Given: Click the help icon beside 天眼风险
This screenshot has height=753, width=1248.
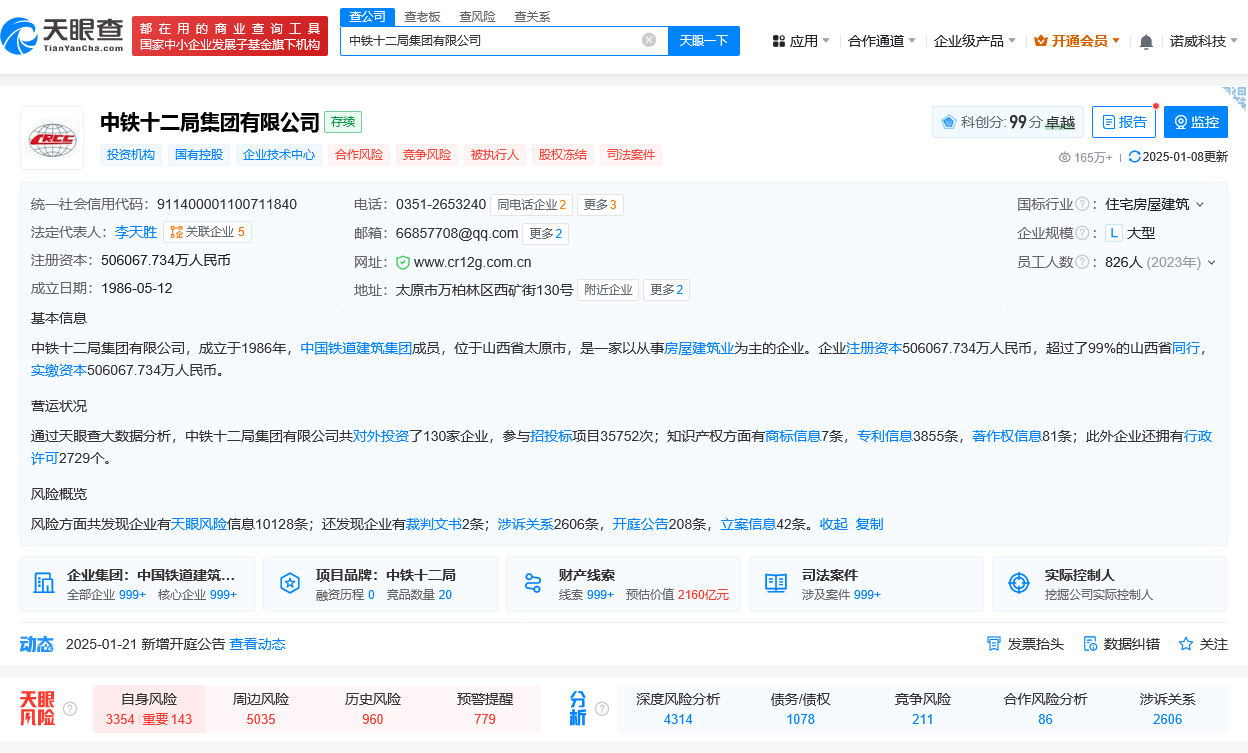Looking at the screenshot, I should point(70,708).
